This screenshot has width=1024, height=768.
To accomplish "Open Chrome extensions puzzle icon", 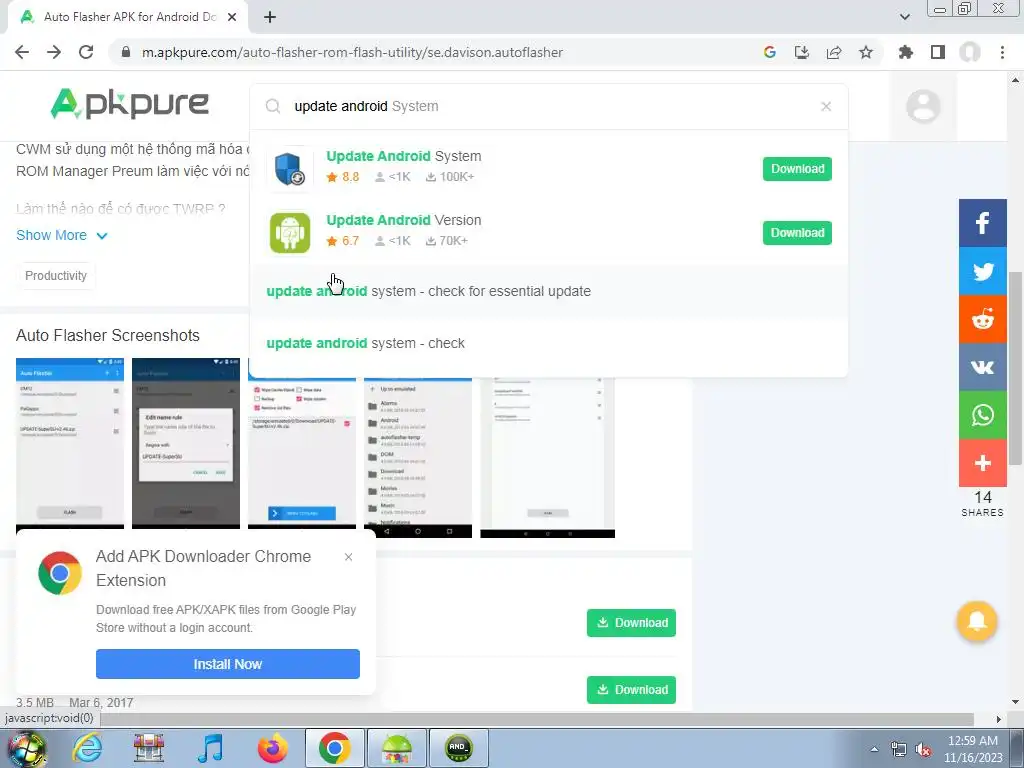I will point(906,52).
